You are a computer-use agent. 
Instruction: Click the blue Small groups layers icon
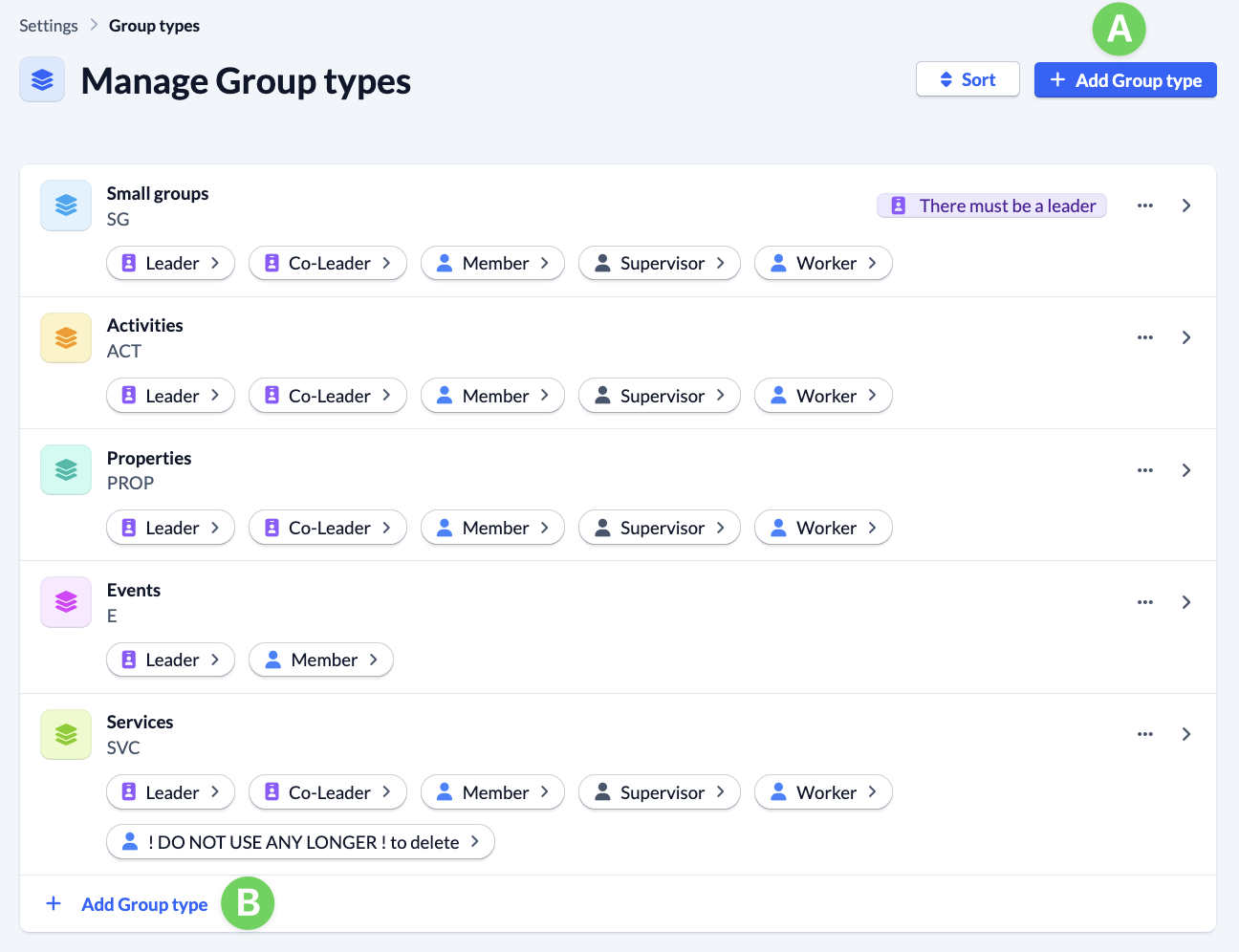pos(66,206)
